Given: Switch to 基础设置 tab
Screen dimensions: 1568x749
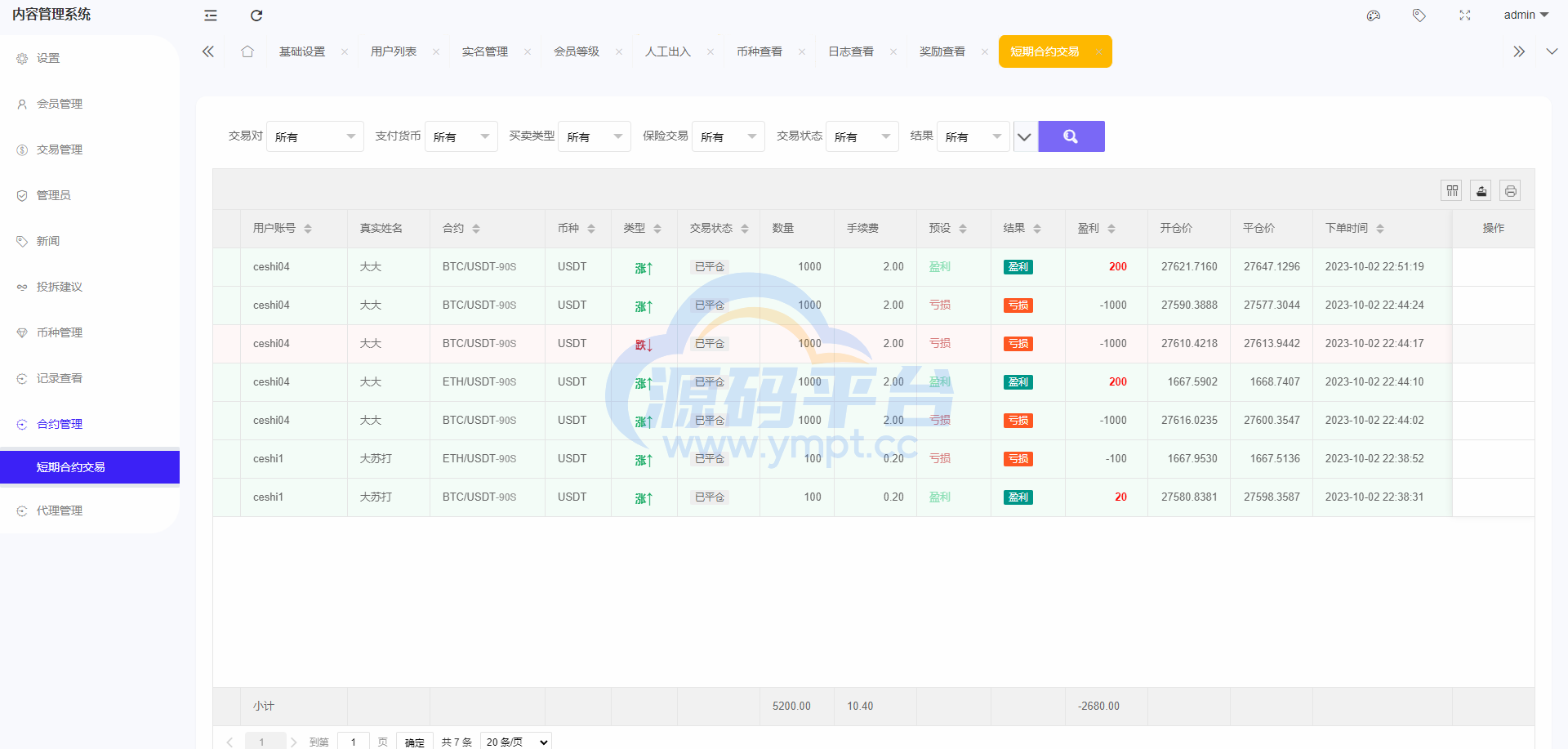Looking at the screenshot, I should 302,51.
